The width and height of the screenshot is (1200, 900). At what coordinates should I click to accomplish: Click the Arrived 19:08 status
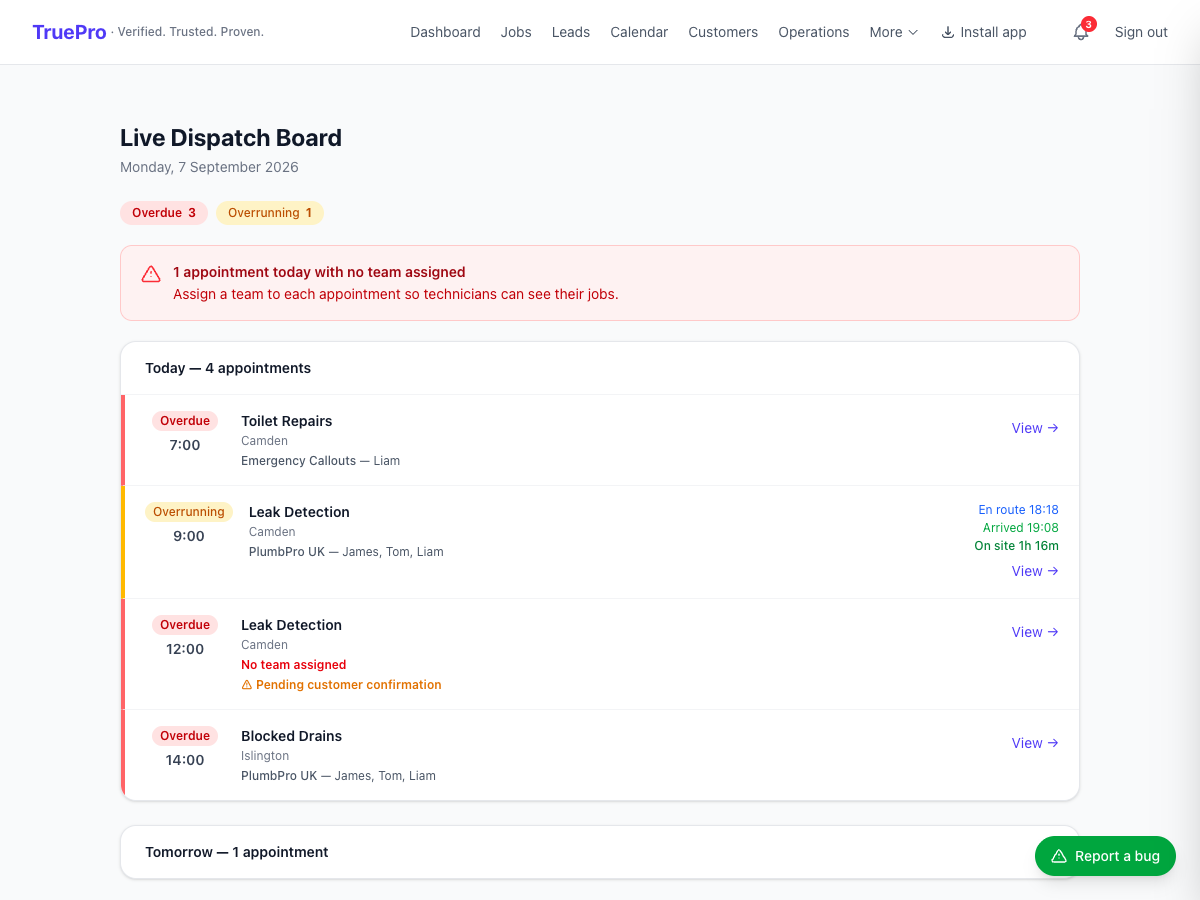click(1020, 528)
